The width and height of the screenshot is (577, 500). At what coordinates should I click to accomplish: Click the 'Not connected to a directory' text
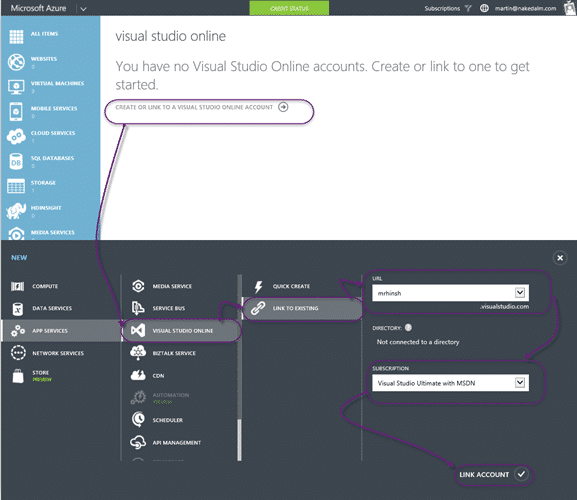418,342
